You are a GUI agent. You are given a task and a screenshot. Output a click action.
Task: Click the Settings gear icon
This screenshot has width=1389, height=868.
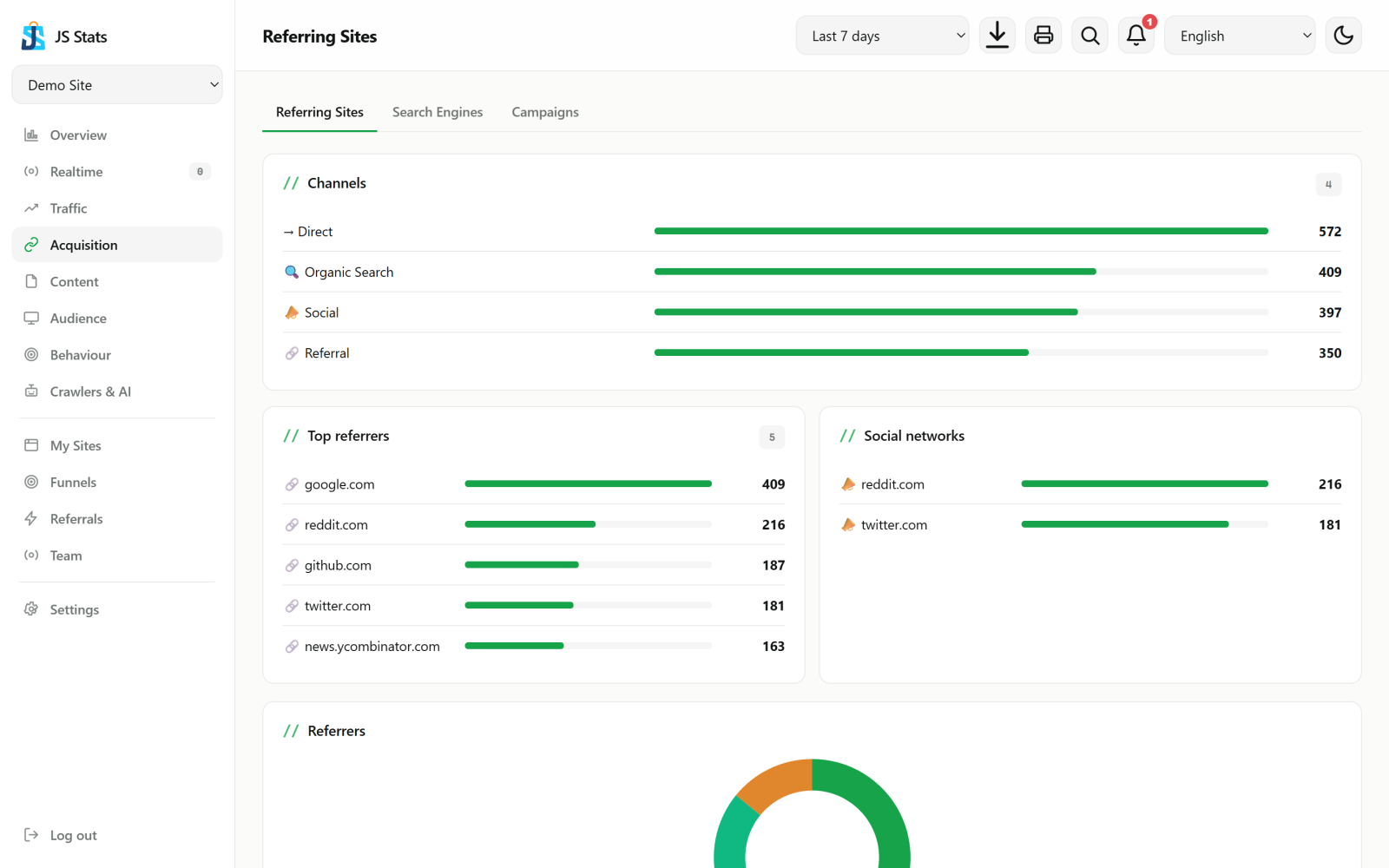coord(31,609)
